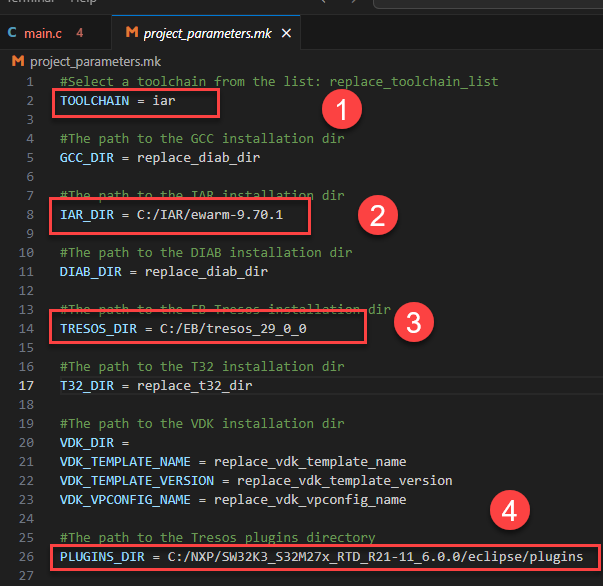Click line number 26 in the gutter

point(26,557)
